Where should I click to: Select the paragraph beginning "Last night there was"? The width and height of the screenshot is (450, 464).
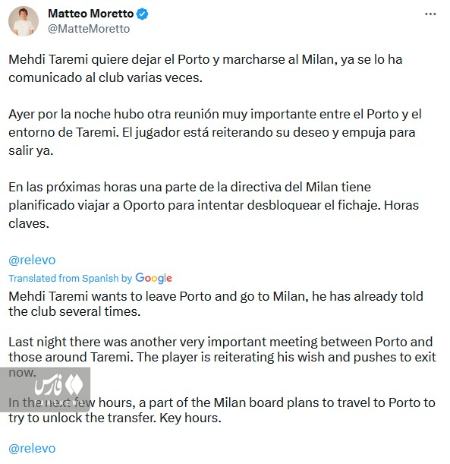pyautogui.click(x=222, y=357)
